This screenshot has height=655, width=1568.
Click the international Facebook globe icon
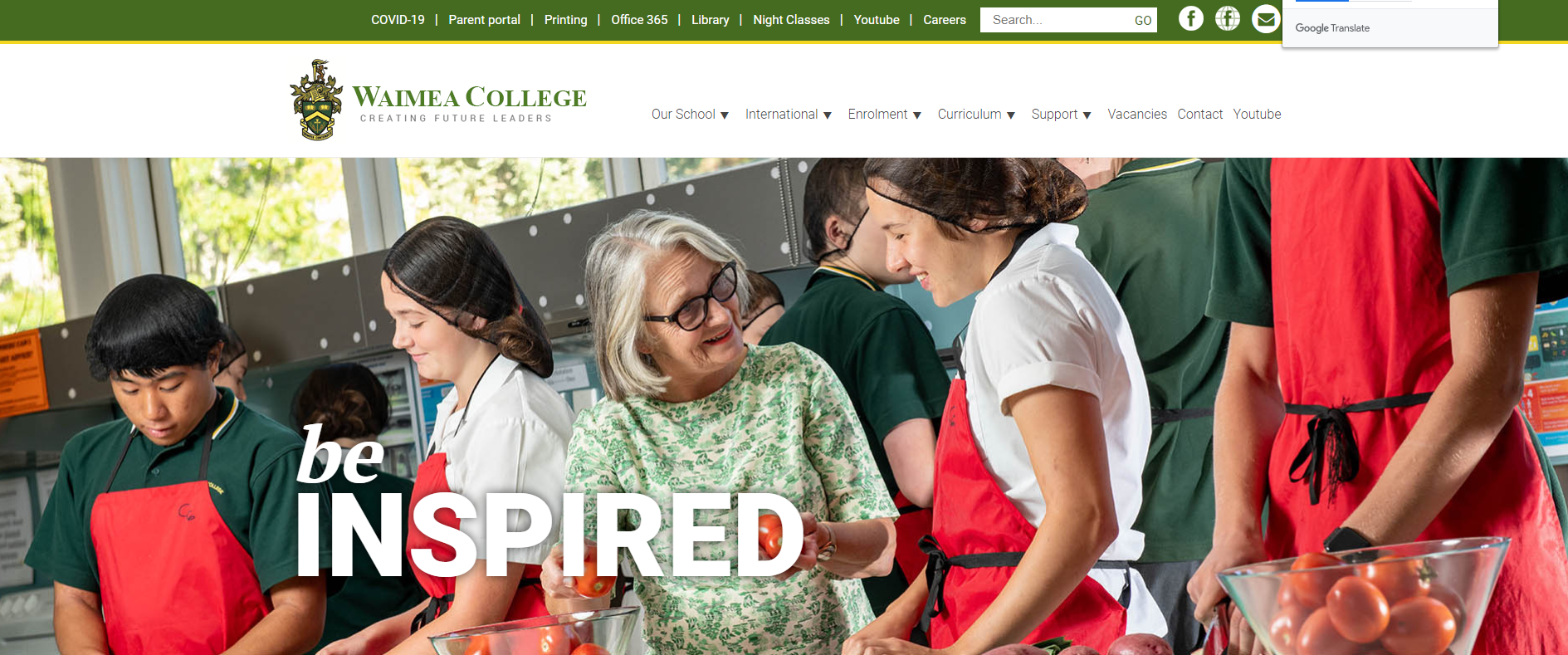tap(1228, 18)
